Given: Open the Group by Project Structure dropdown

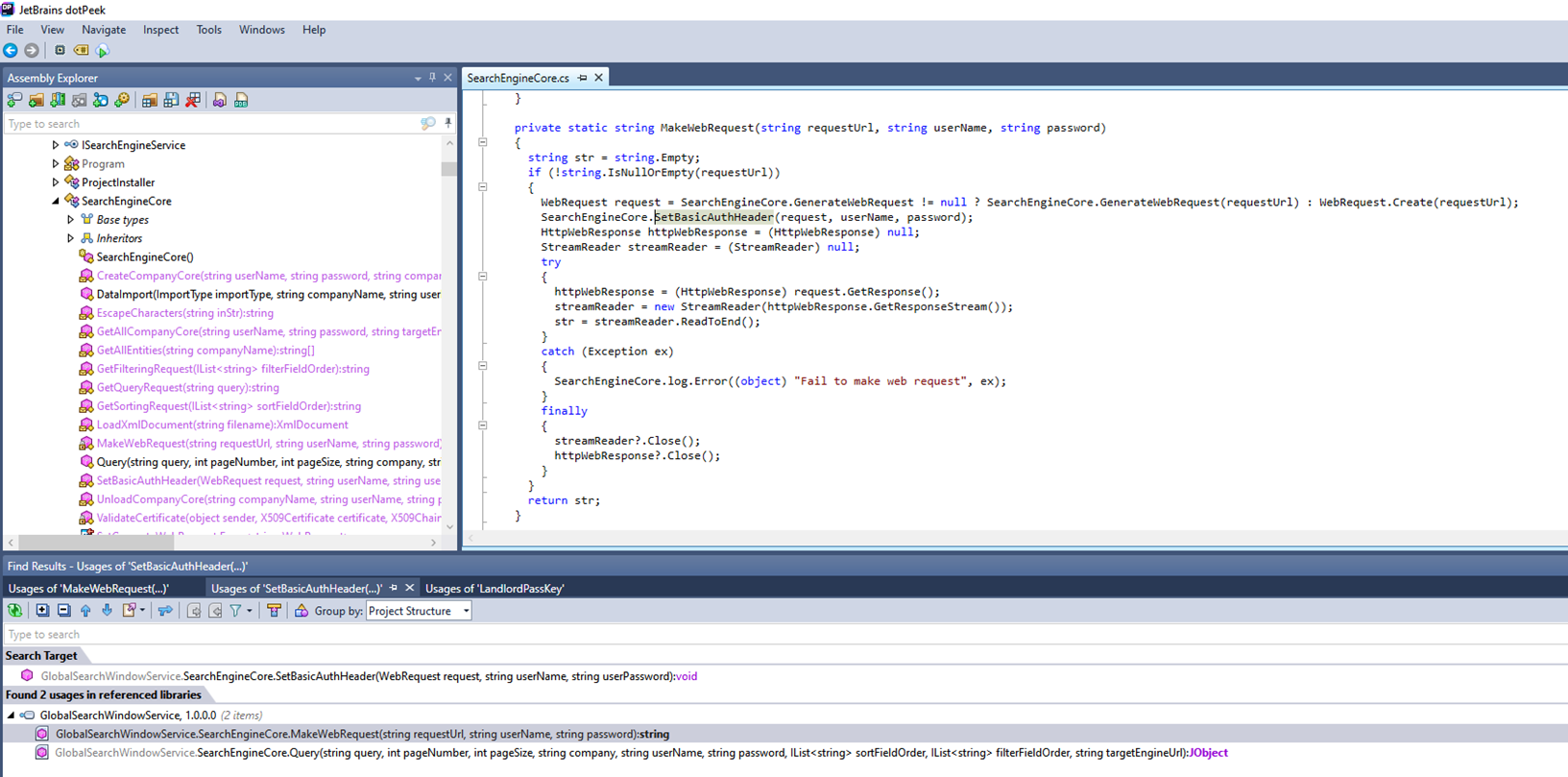Looking at the screenshot, I should (x=419, y=611).
